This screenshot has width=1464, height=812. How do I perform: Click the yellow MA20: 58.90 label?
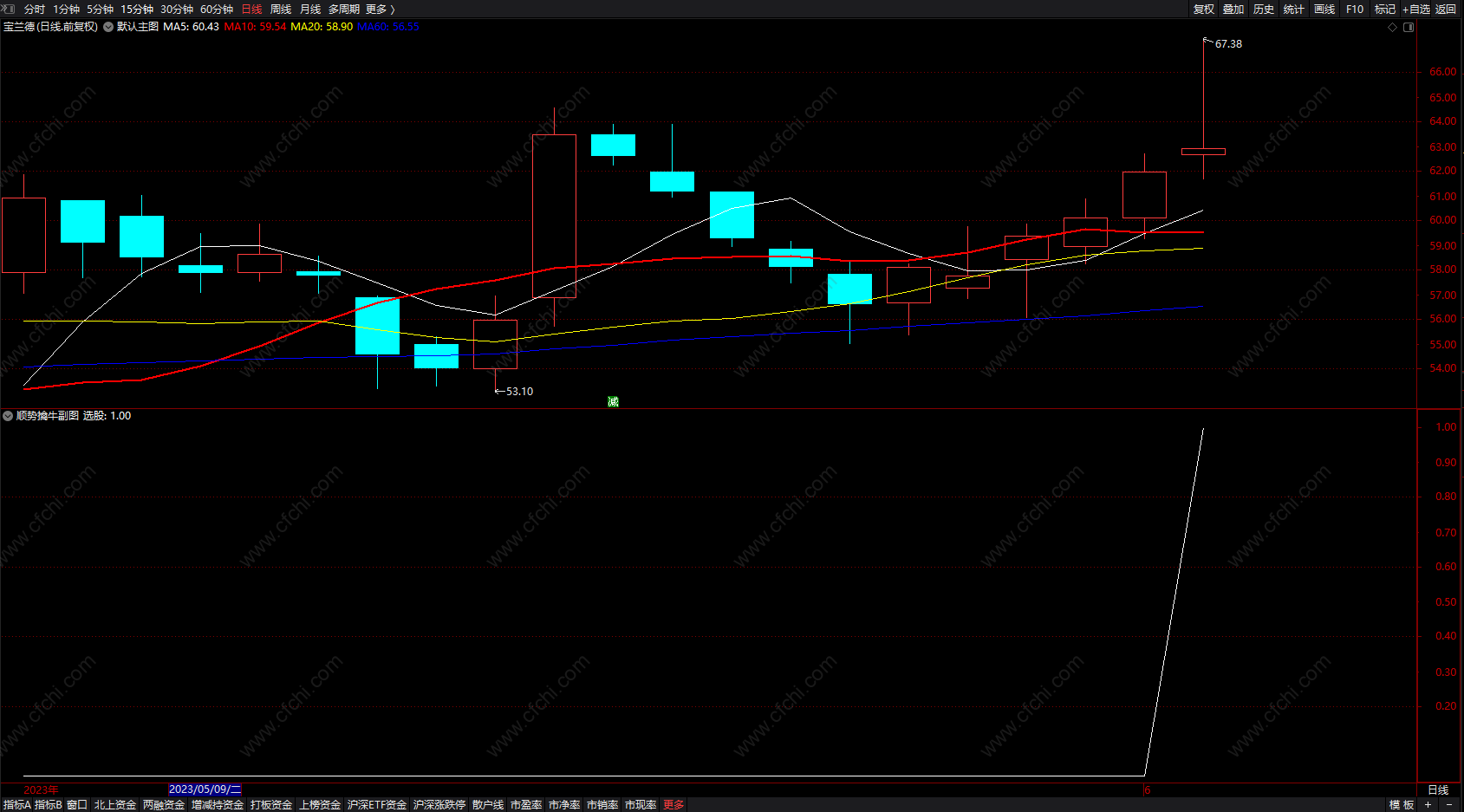[322, 27]
